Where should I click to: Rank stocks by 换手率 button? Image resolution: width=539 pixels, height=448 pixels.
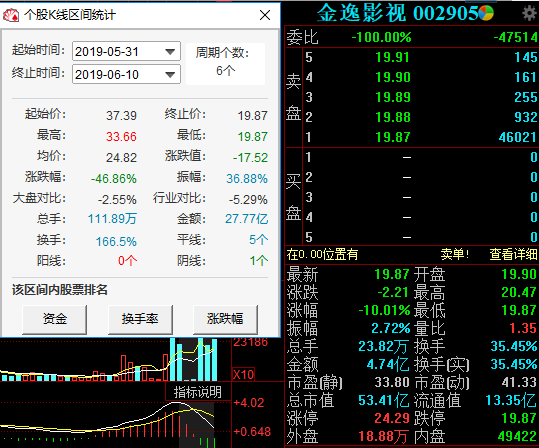140,319
